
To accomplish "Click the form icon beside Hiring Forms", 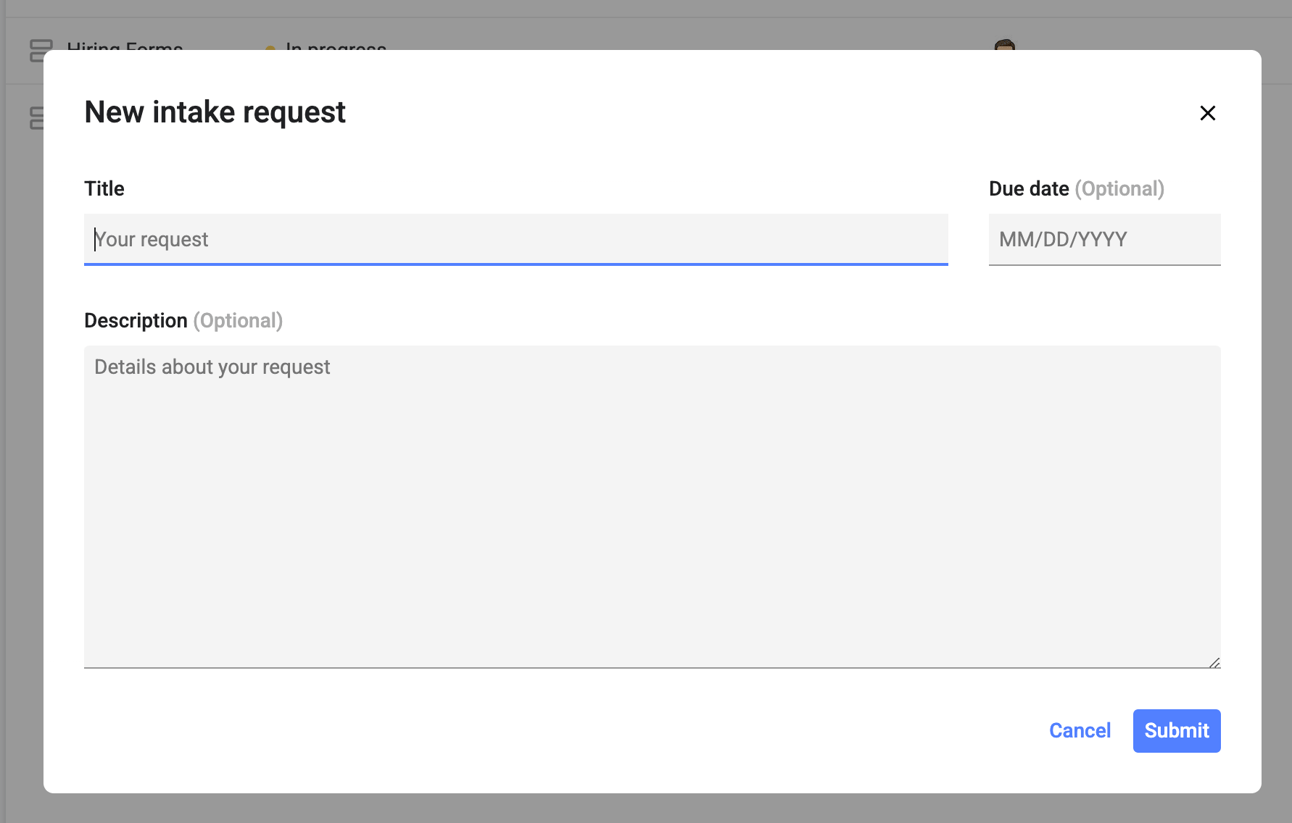I will tap(39, 47).
